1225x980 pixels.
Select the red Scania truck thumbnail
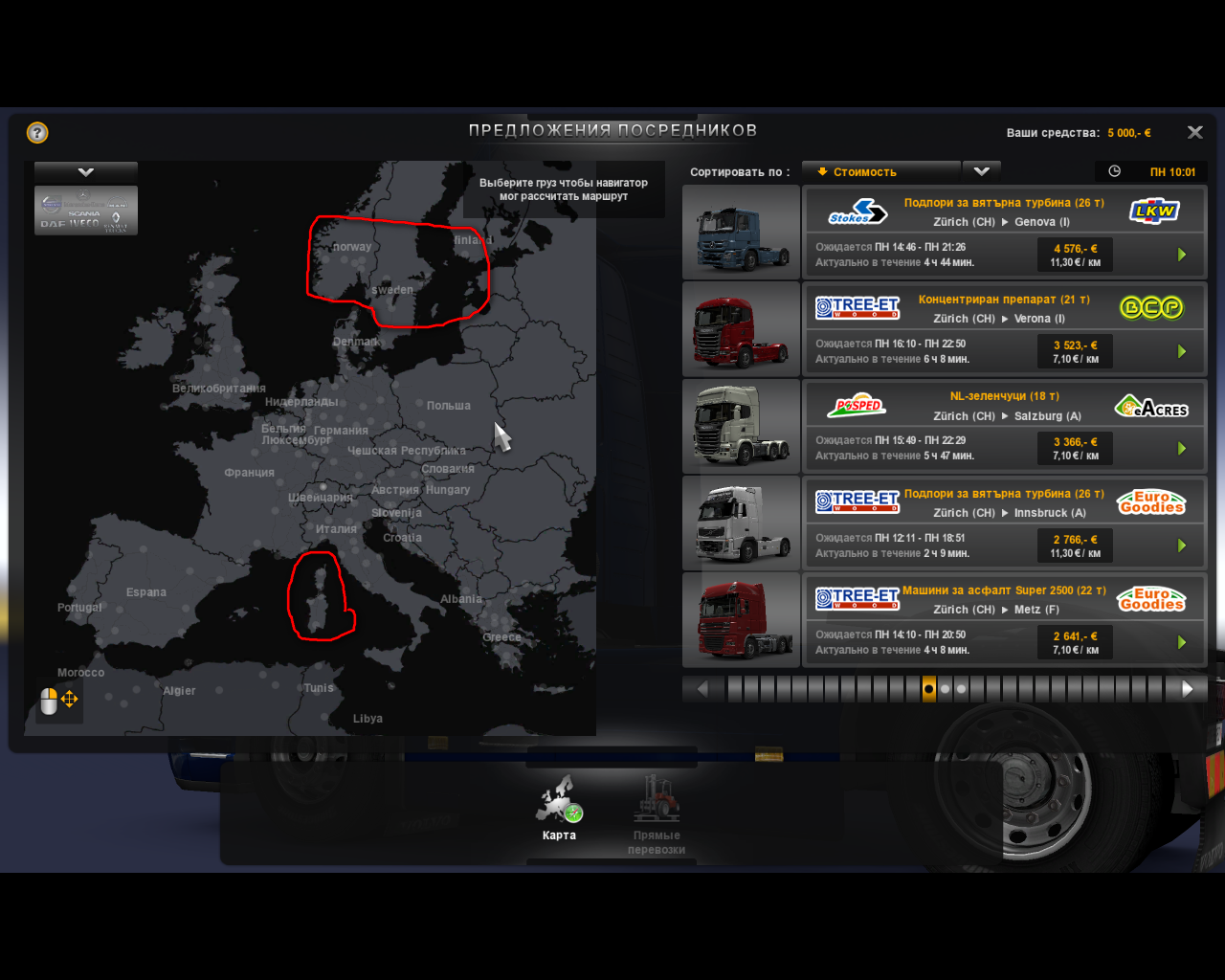coord(741,328)
